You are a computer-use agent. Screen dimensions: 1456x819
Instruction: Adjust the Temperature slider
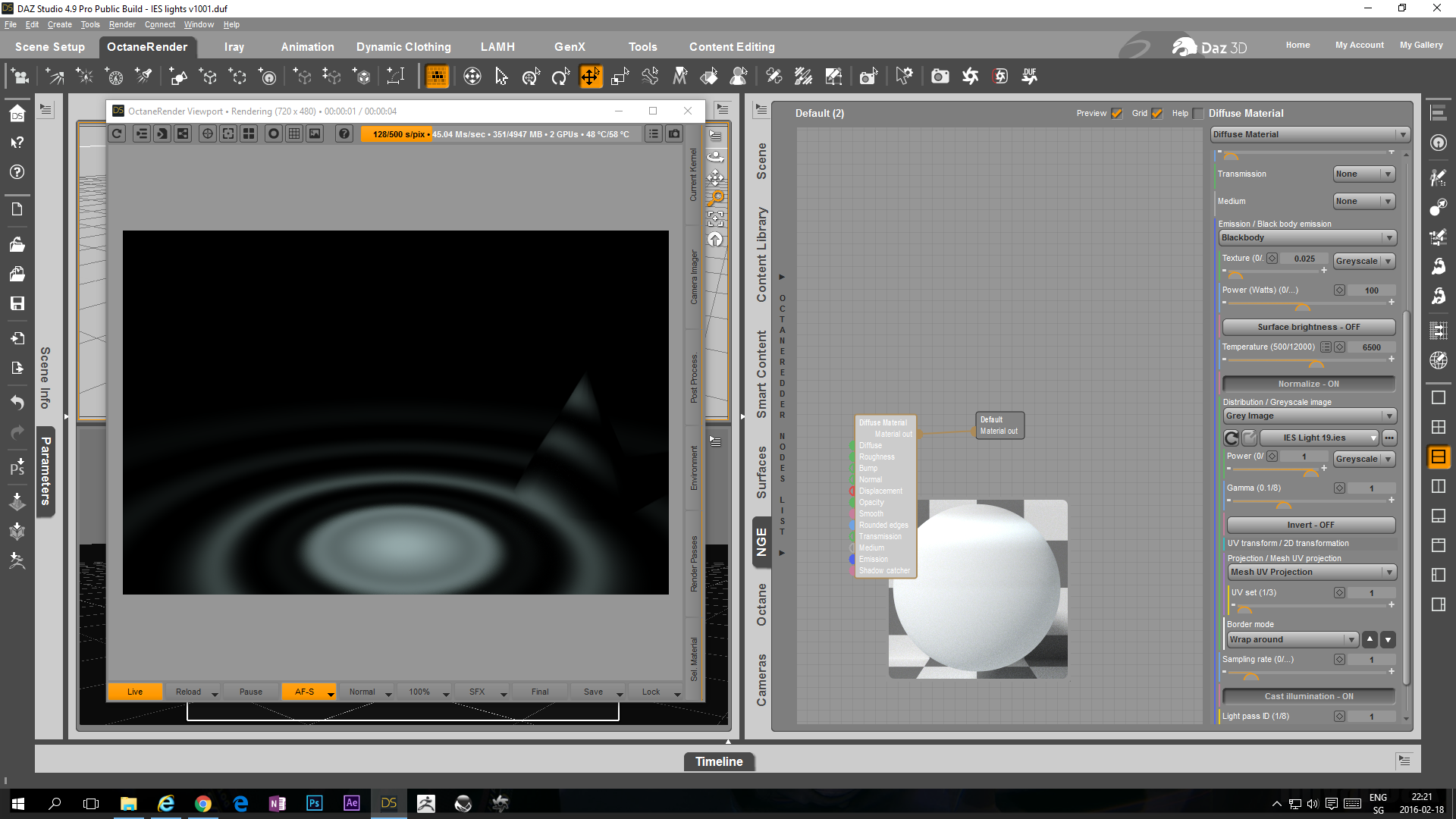tap(1316, 361)
